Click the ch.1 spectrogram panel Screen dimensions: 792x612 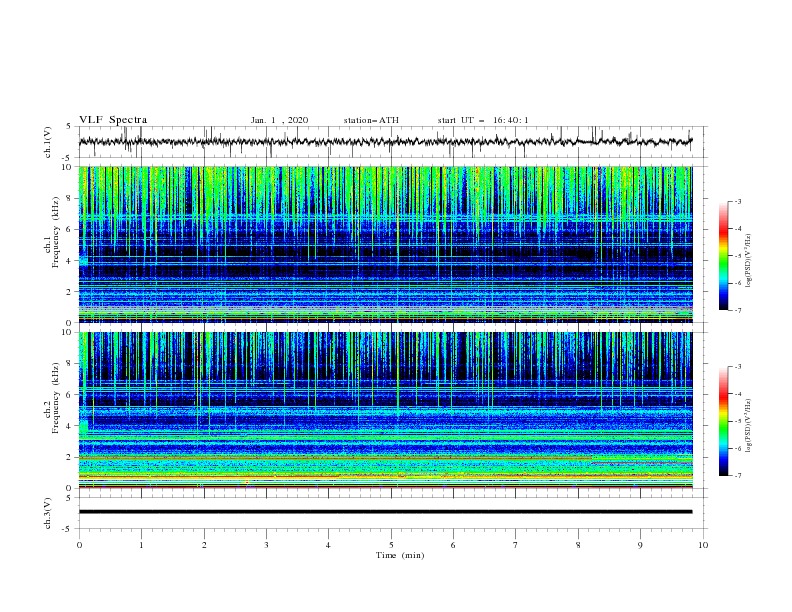385,244
